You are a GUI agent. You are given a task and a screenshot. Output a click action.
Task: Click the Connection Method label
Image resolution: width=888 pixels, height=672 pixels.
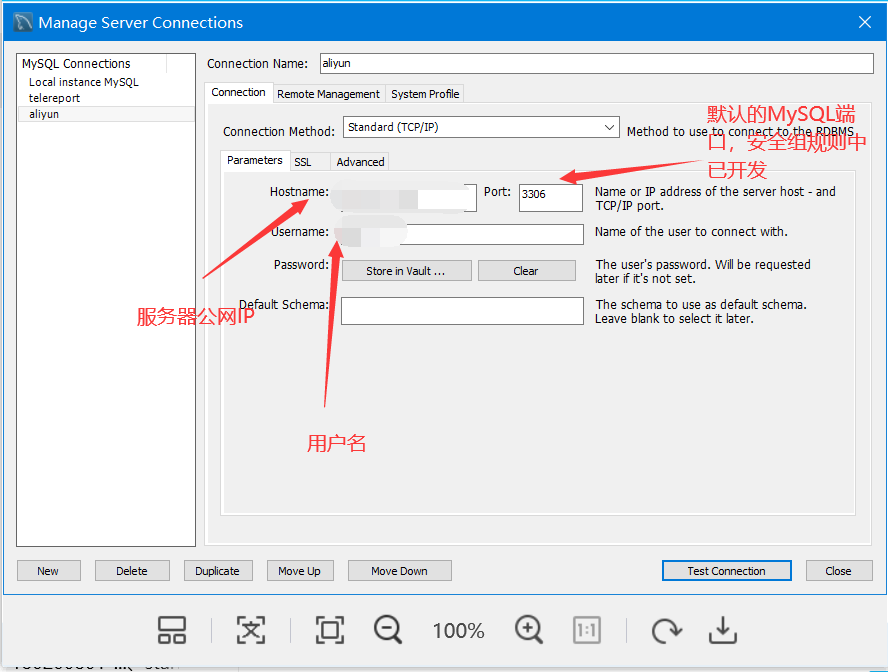(279, 131)
